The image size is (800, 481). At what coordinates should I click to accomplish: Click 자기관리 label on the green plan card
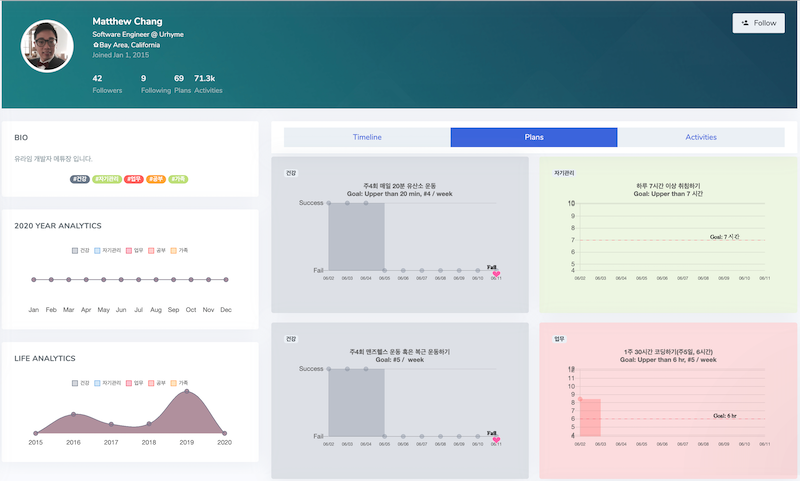564,173
